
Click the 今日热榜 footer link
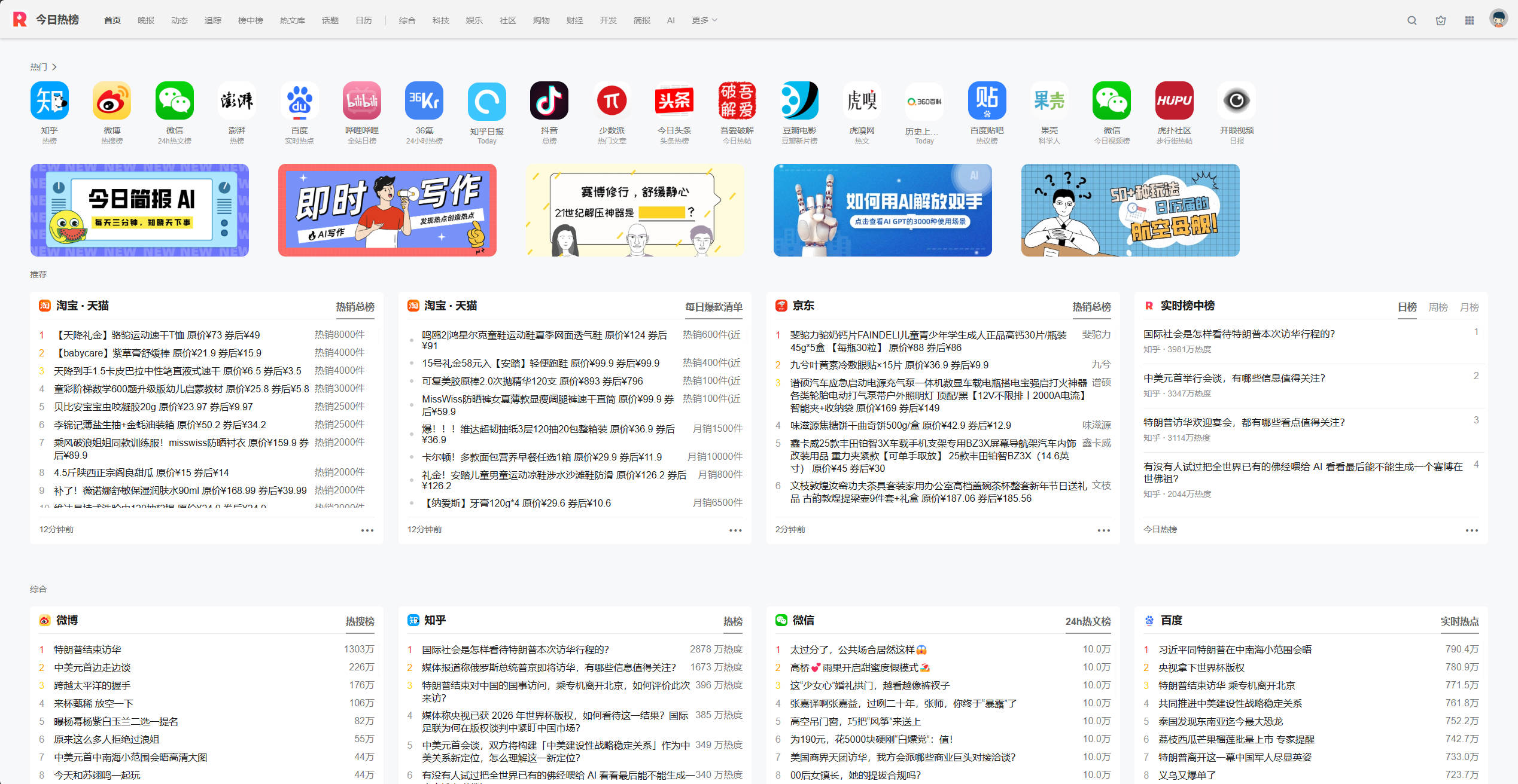click(1160, 529)
